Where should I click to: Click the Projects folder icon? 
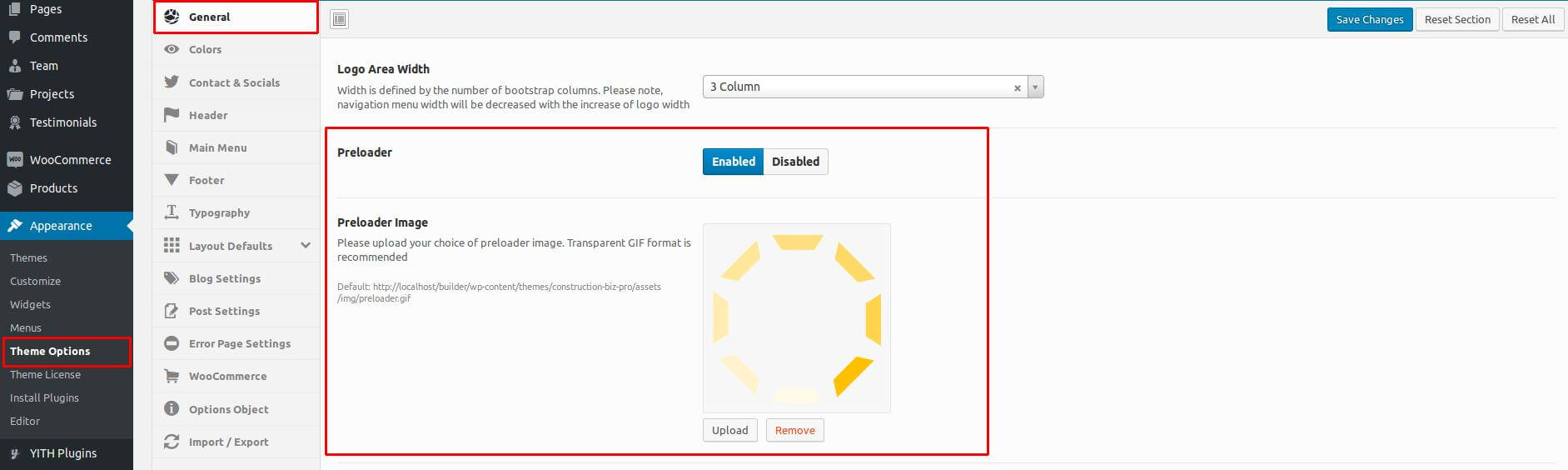(x=14, y=94)
